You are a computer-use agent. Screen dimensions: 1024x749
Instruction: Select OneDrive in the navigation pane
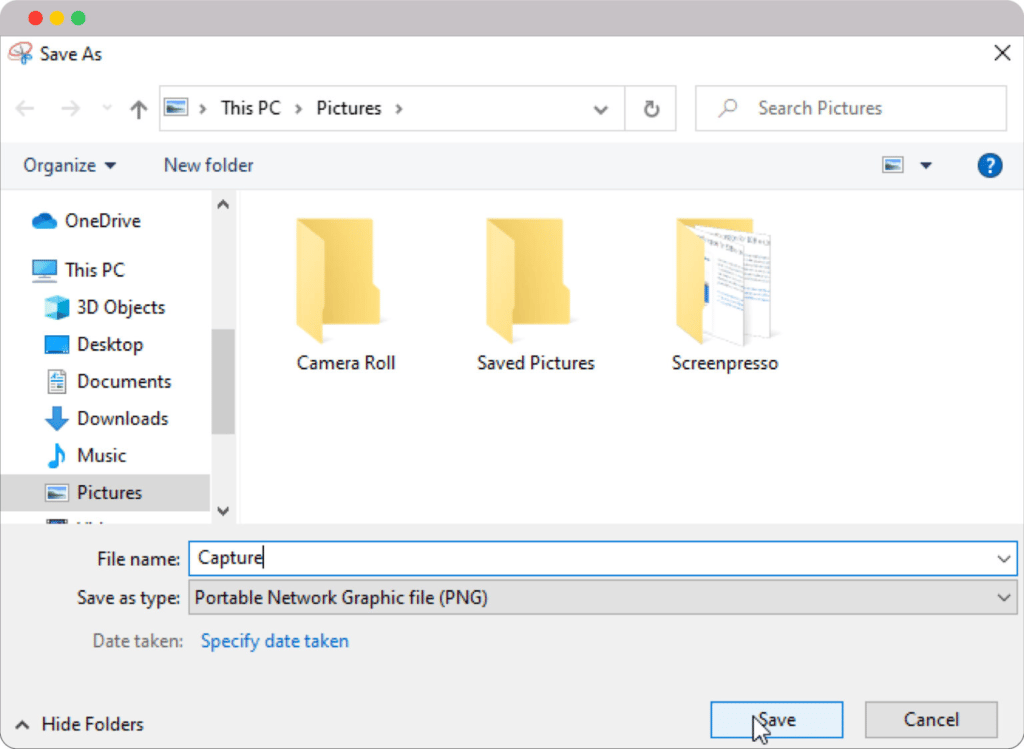[x=102, y=221]
